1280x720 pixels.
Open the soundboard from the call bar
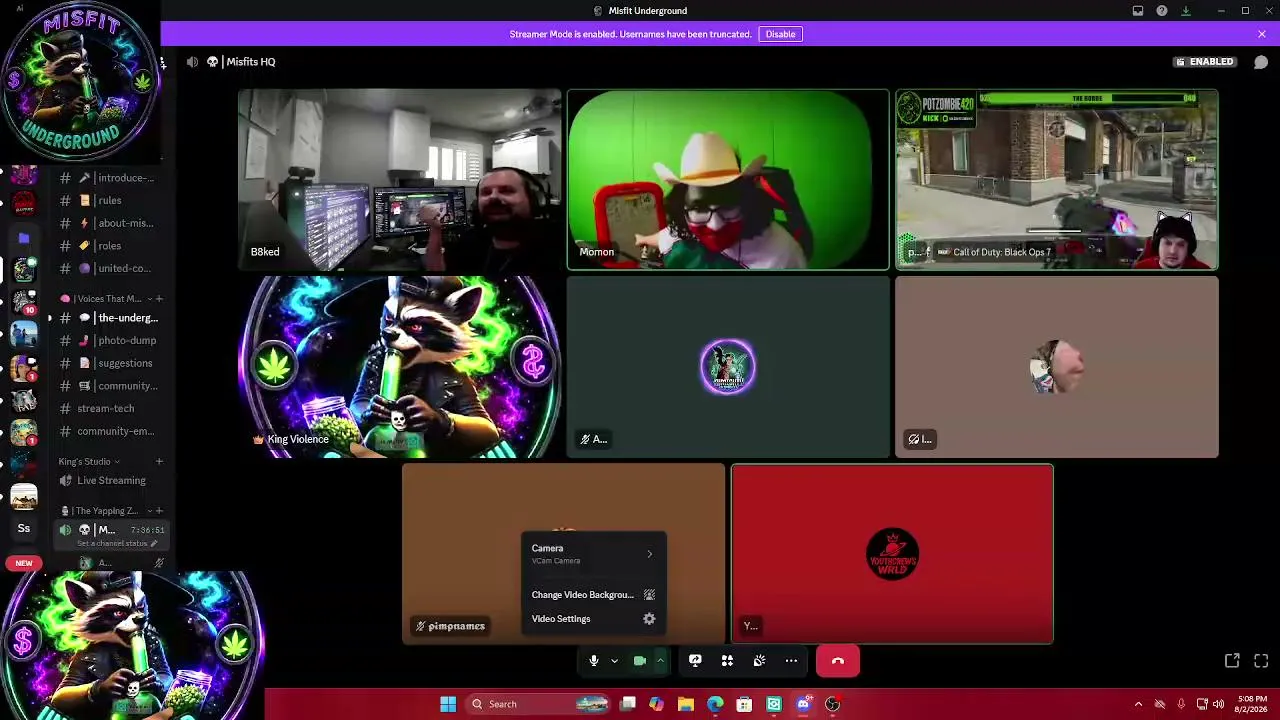pyautogui.click(x=759, y=661)
